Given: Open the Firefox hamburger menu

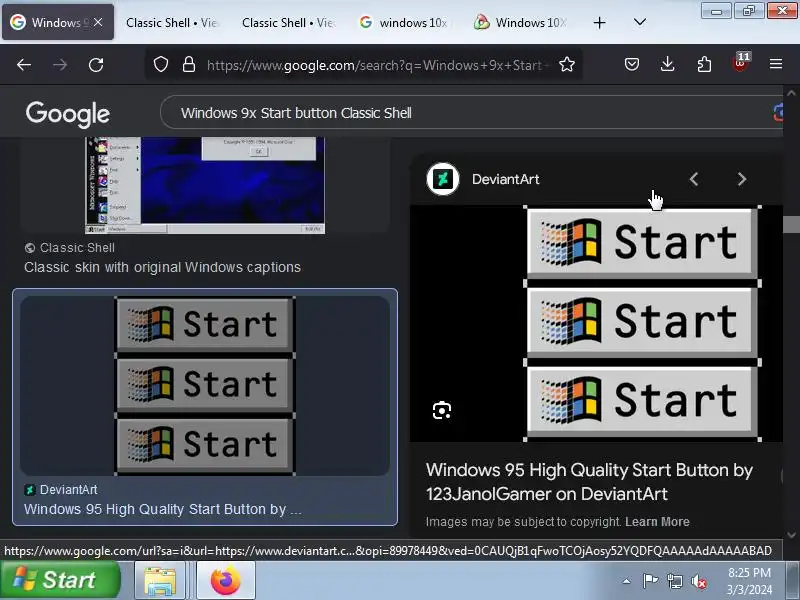Looking at the screenshot, I should (776, 64).
